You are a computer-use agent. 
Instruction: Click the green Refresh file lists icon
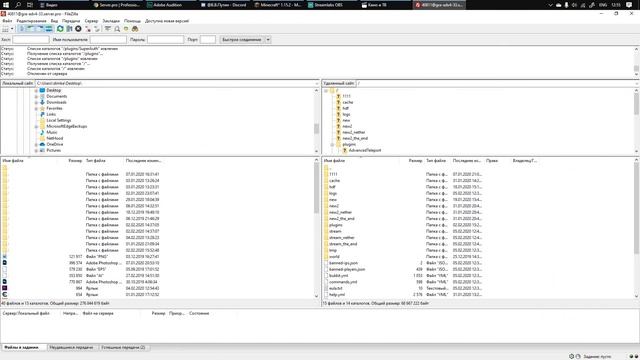[x=60, y=29]
